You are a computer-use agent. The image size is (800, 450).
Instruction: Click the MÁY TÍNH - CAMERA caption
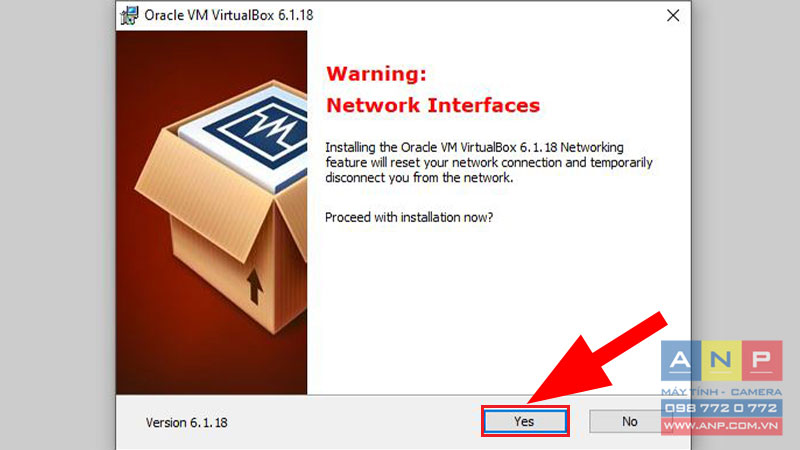point(721,392)
